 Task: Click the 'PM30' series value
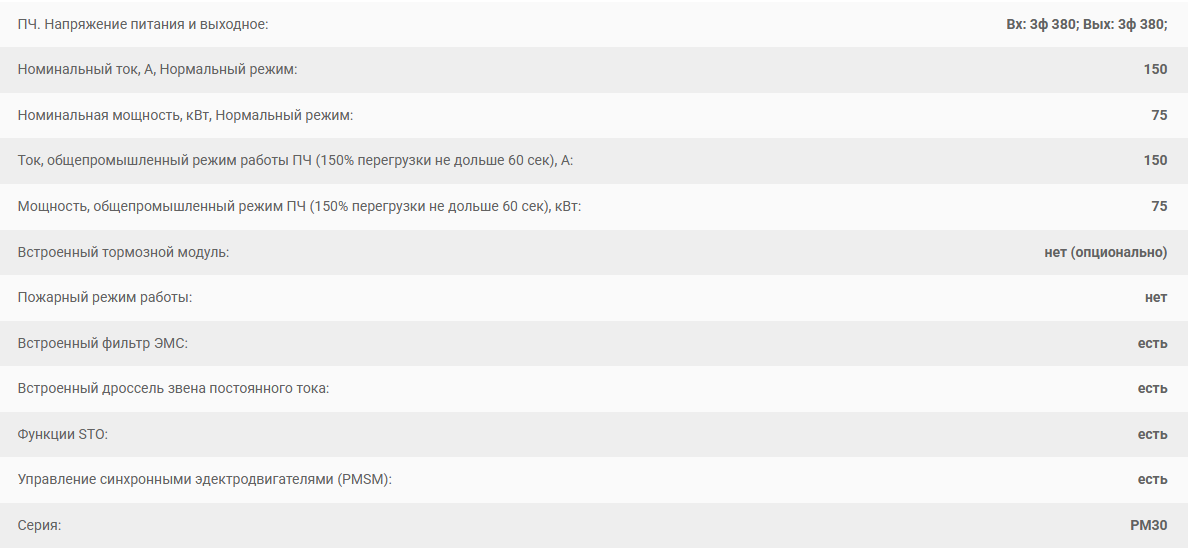(1149, 525)
